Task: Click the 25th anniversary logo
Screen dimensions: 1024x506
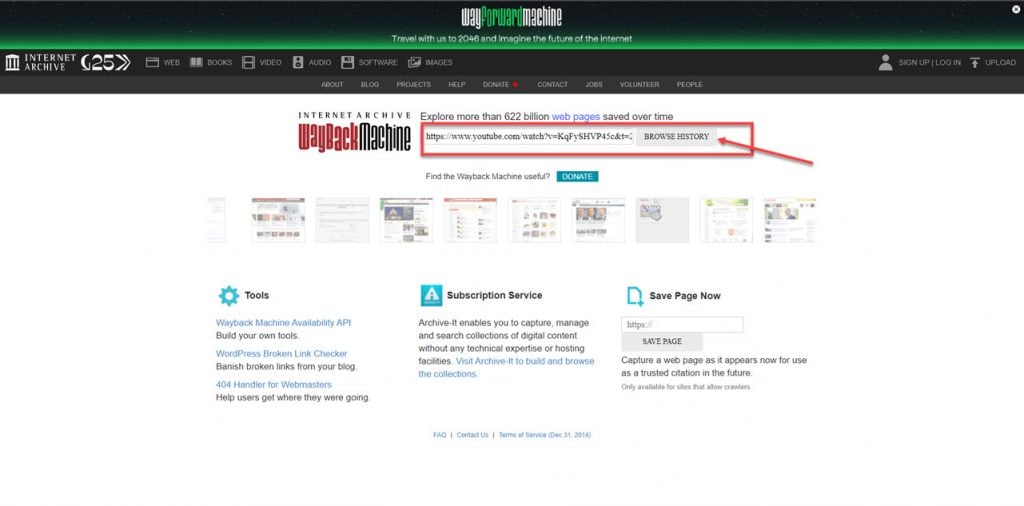Action: (106, 63)
